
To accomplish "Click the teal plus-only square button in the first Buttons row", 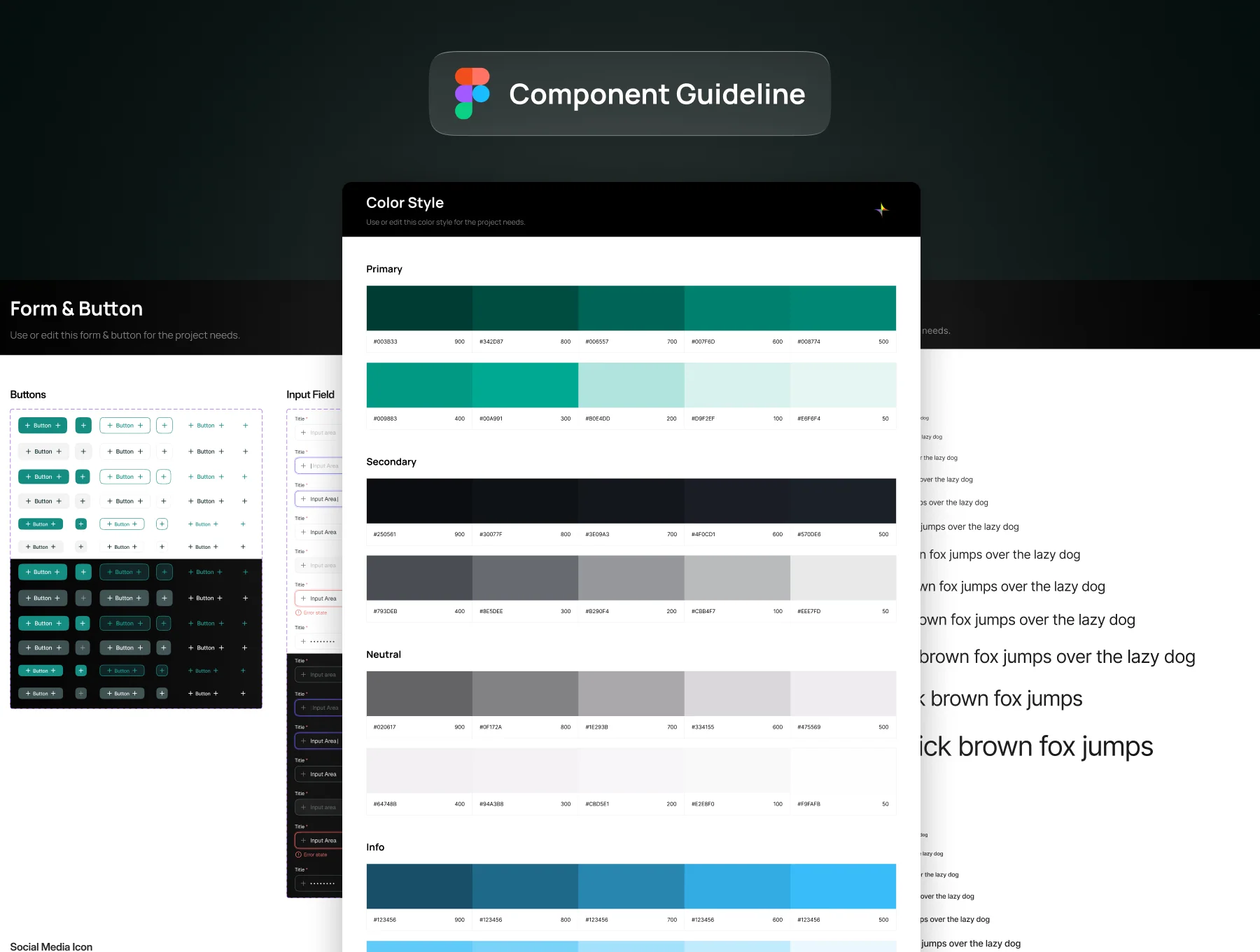I will [83, 425].
